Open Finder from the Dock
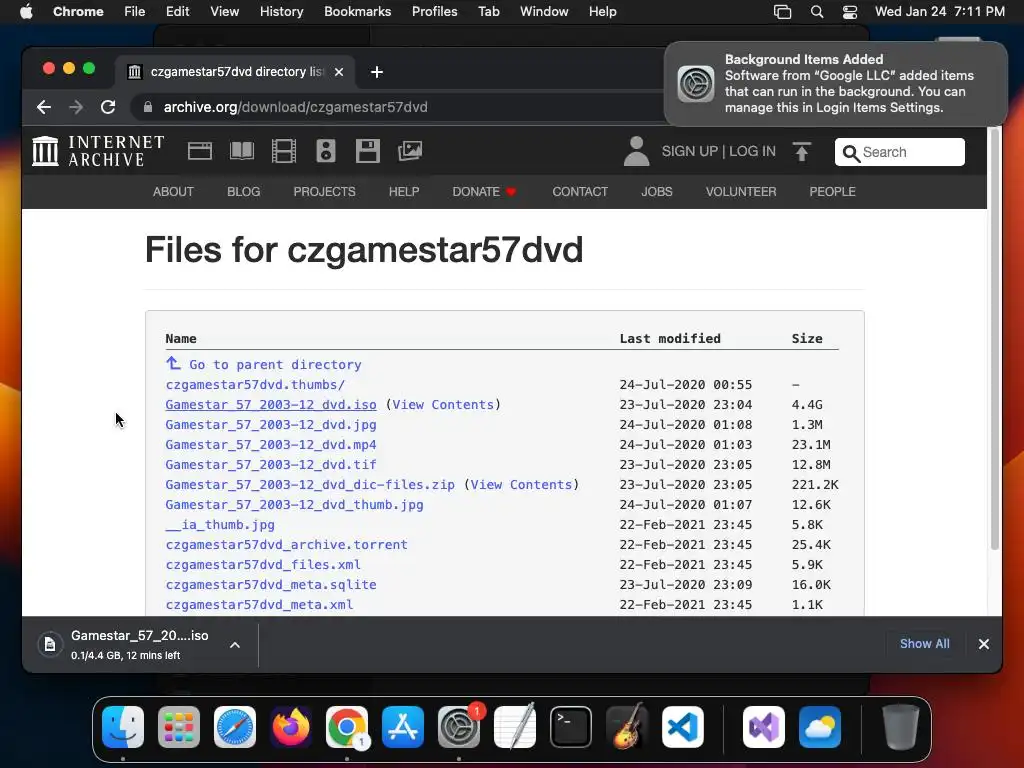 pyautogui.click(x=123, y=727)
